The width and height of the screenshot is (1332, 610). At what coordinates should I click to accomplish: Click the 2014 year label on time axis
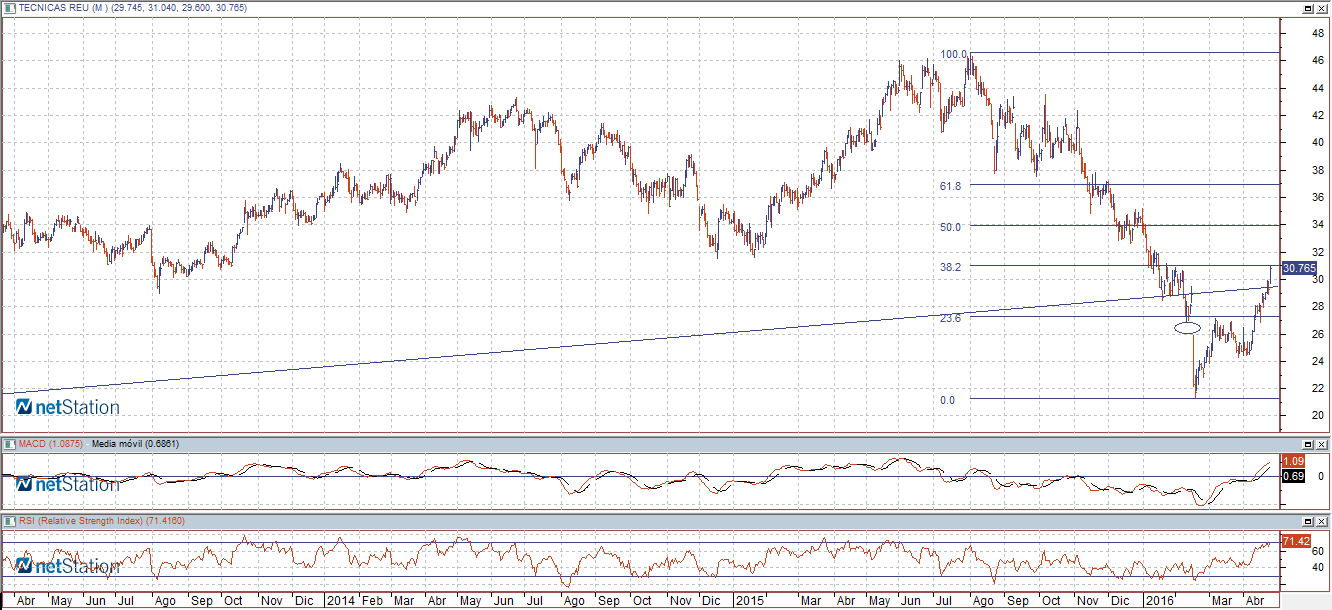[x=340, y=601]
